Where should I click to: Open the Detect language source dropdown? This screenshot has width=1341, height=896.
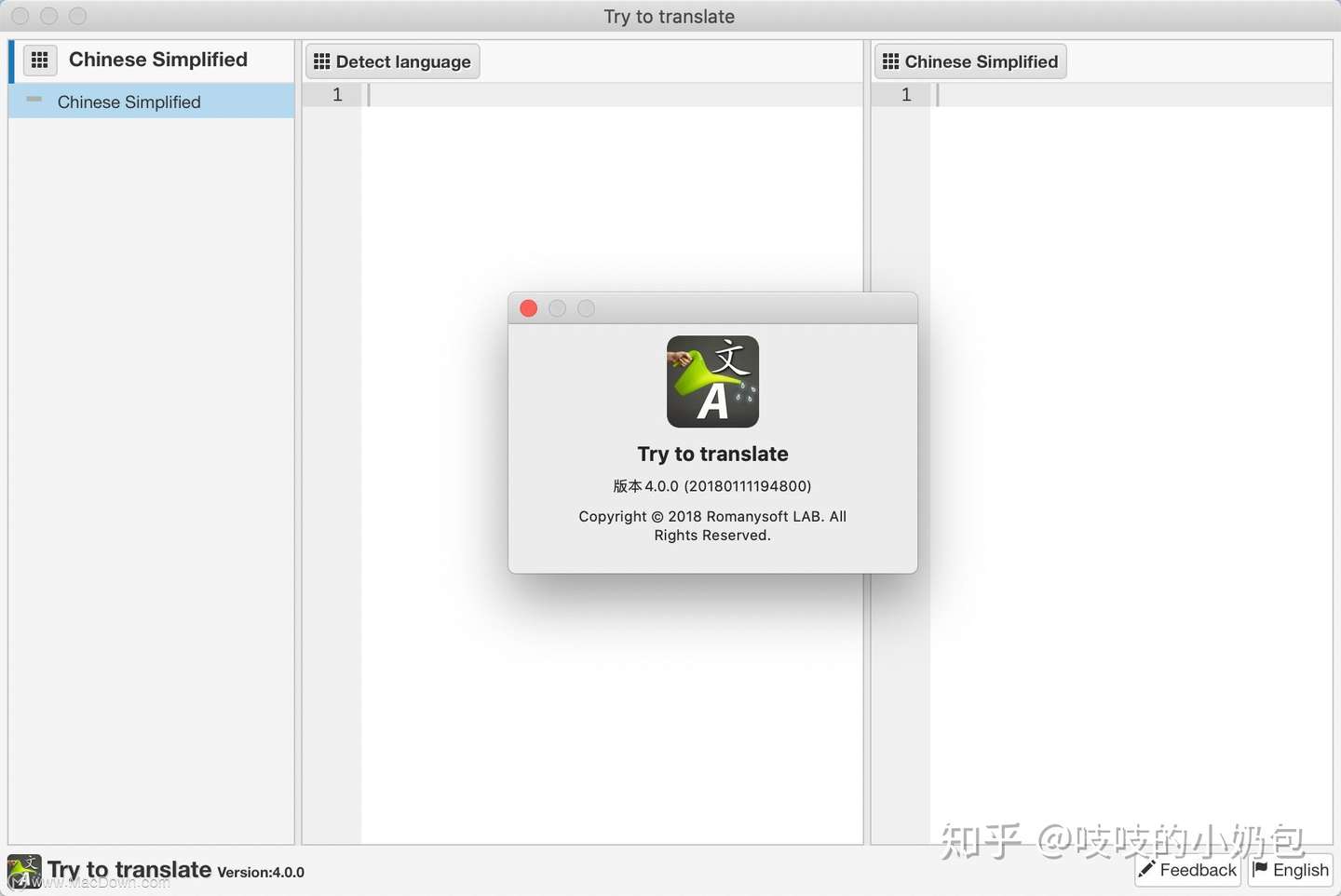pos(392,61)
